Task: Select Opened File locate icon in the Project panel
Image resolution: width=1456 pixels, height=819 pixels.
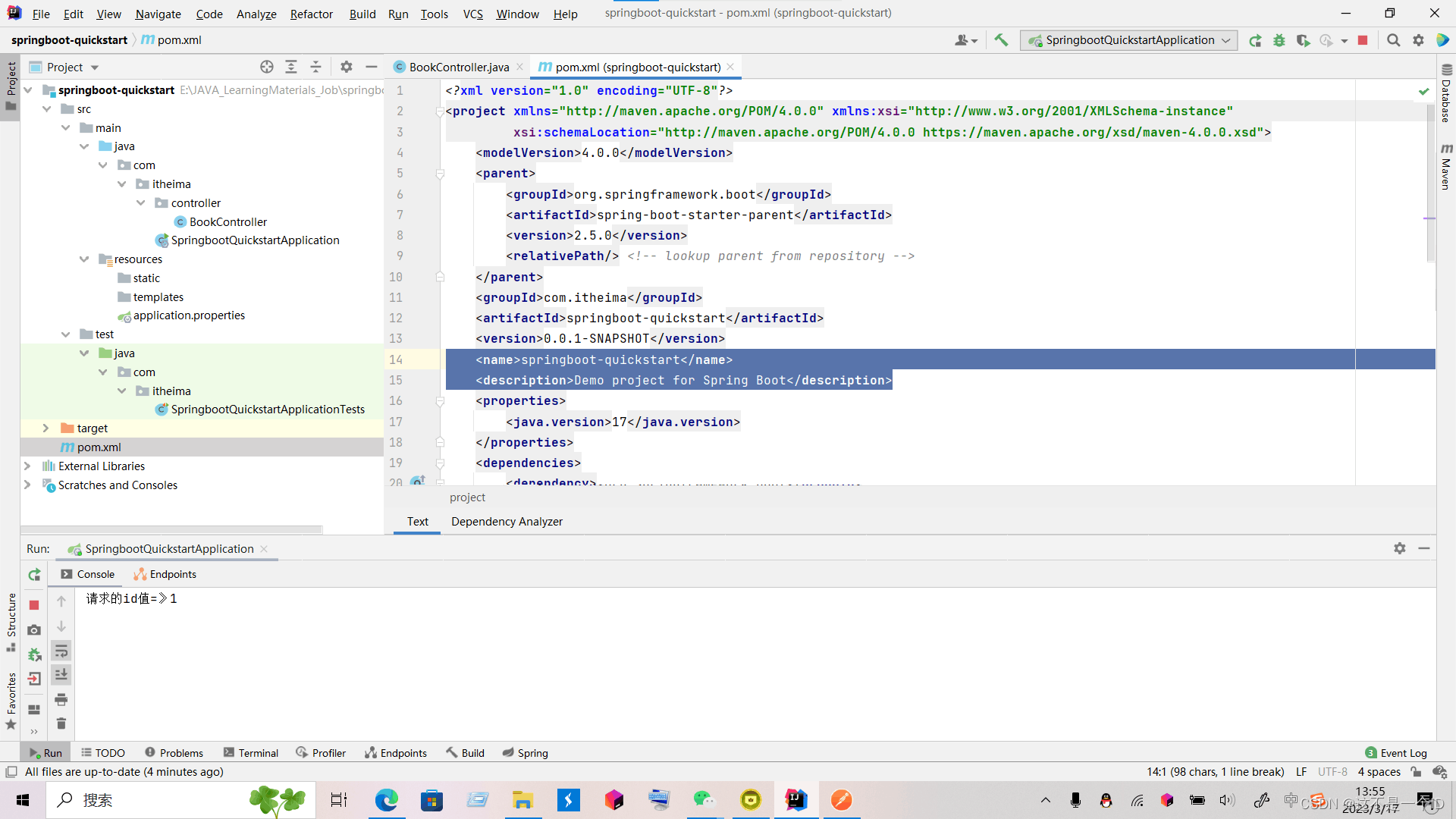Action: [x=266, y=67]
